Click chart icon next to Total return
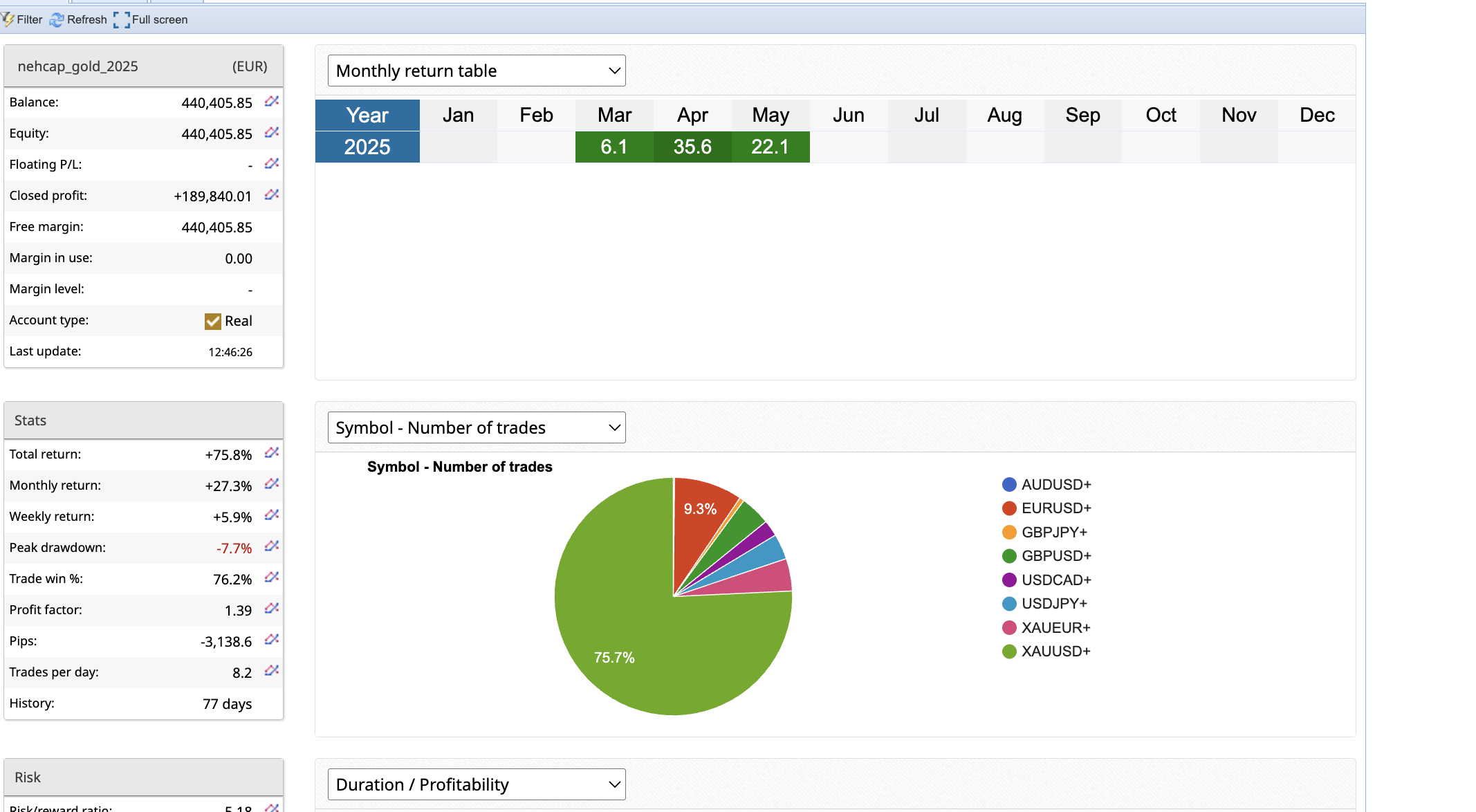This screenshot has width=1476, height=812. click(x=271, y=453)
